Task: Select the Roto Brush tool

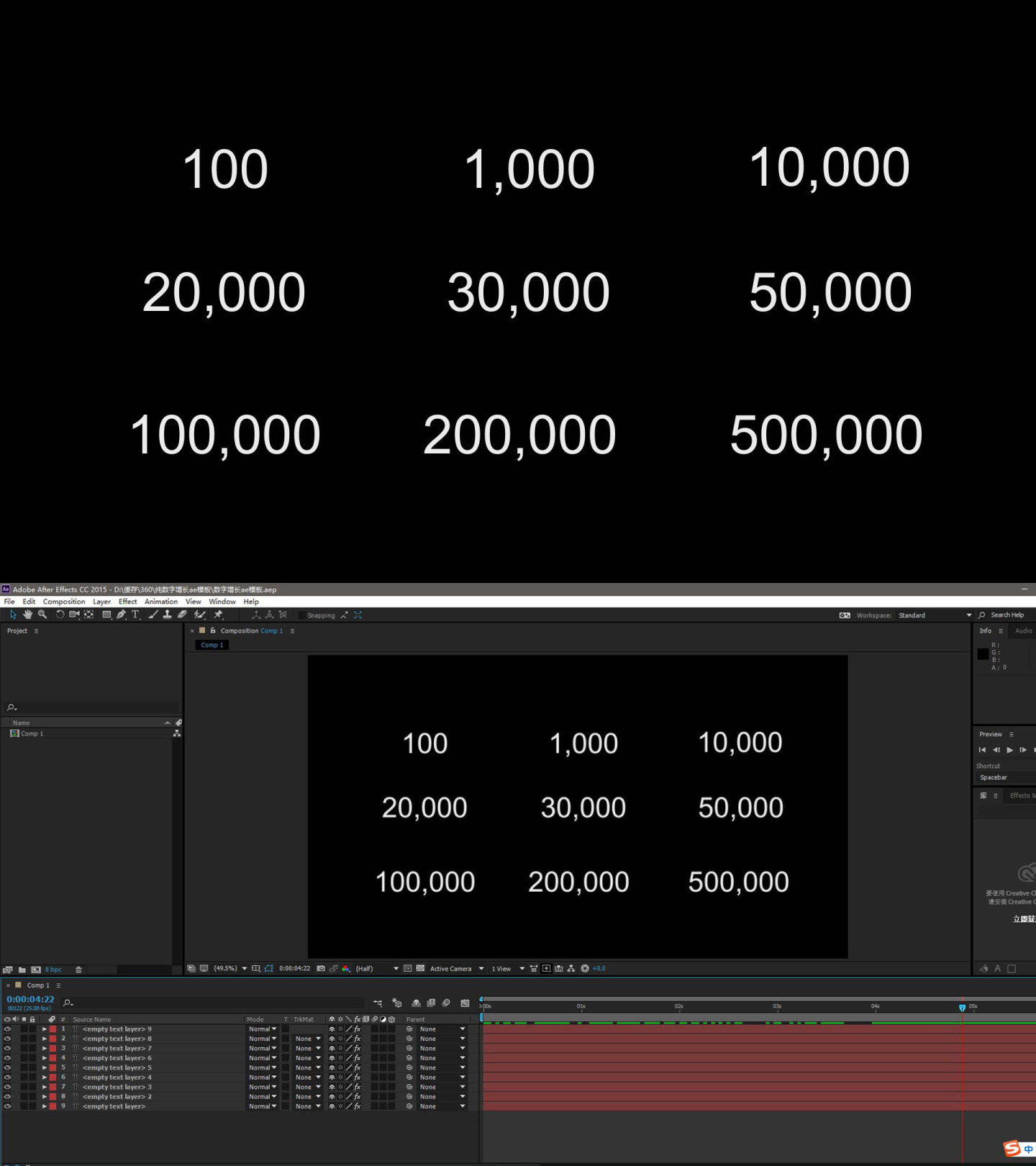Action: [200, 615]
